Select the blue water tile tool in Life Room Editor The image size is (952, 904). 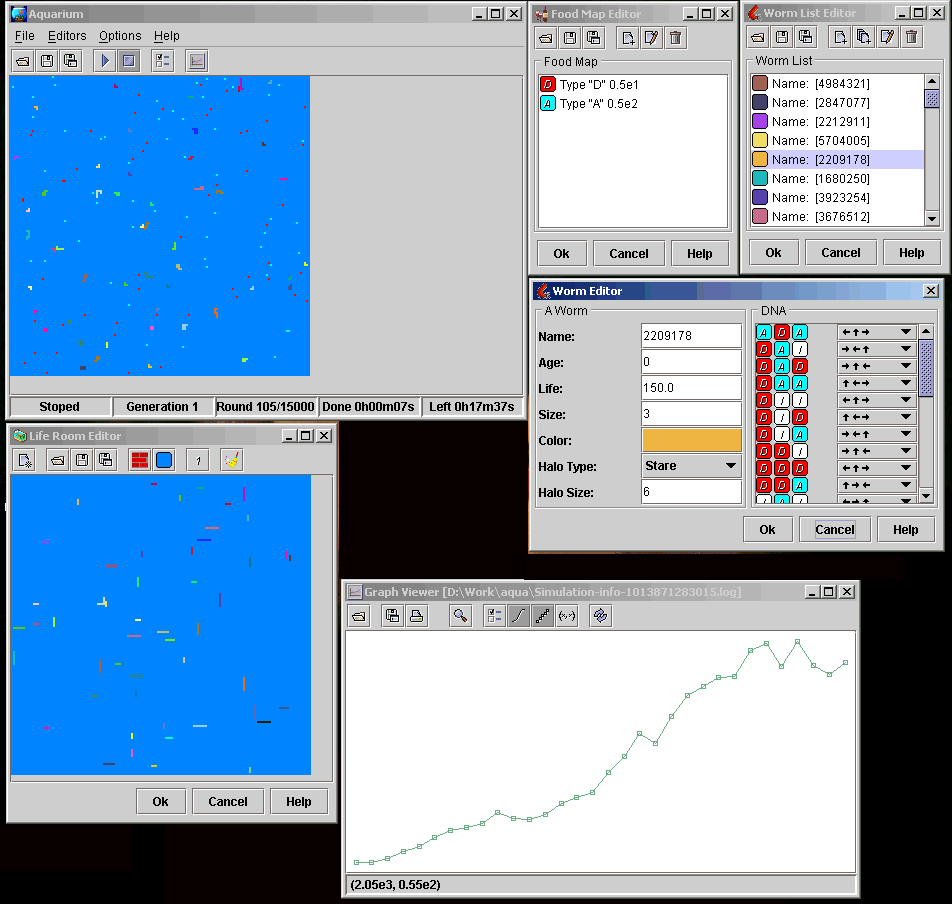click(x=164, y=460)
